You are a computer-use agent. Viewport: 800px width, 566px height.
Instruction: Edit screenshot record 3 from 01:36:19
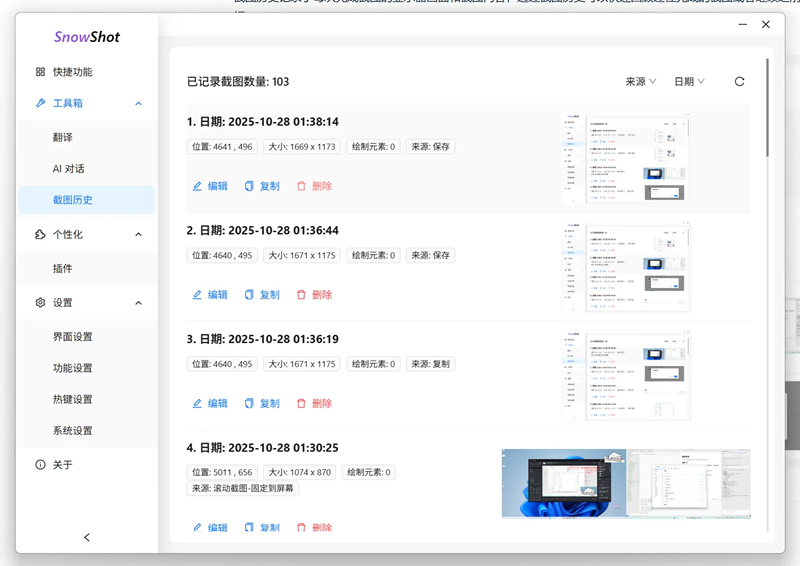coord(210,403)
